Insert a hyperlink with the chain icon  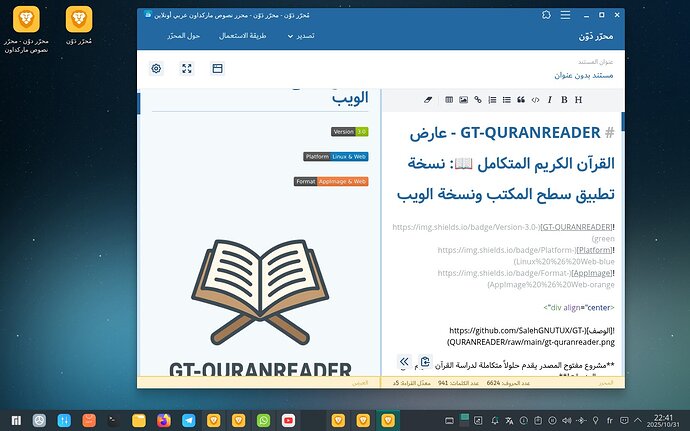click(x=478, y=100)
